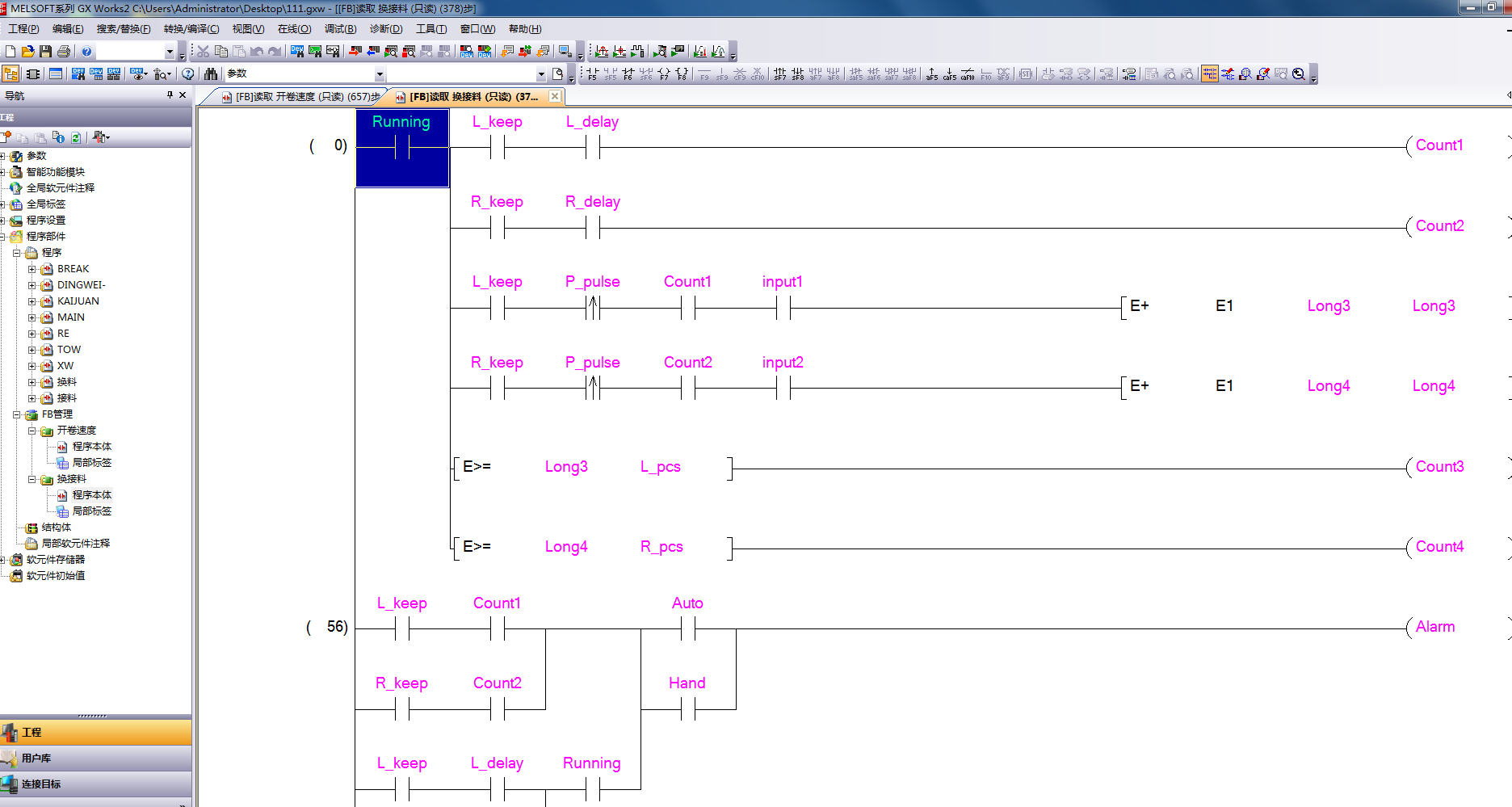Insert coil with F7 icon

[664, 74]
